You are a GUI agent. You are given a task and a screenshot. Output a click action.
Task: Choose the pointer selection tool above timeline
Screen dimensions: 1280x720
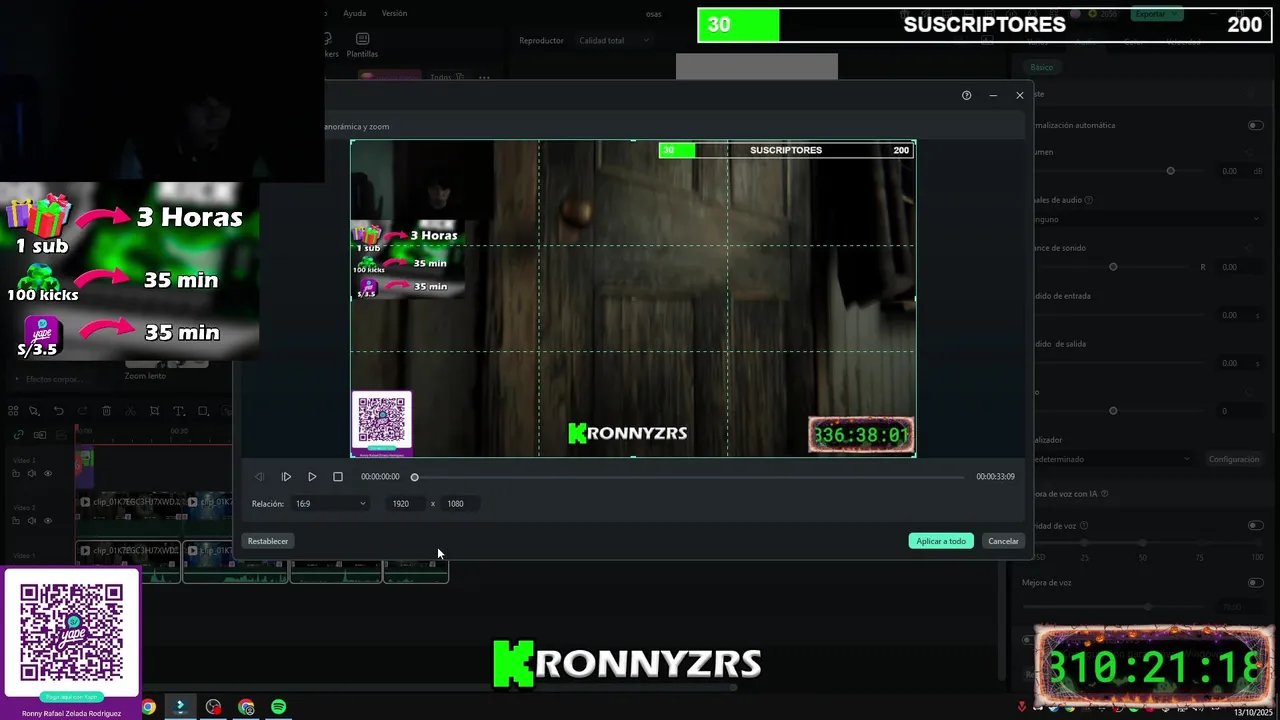34,411
